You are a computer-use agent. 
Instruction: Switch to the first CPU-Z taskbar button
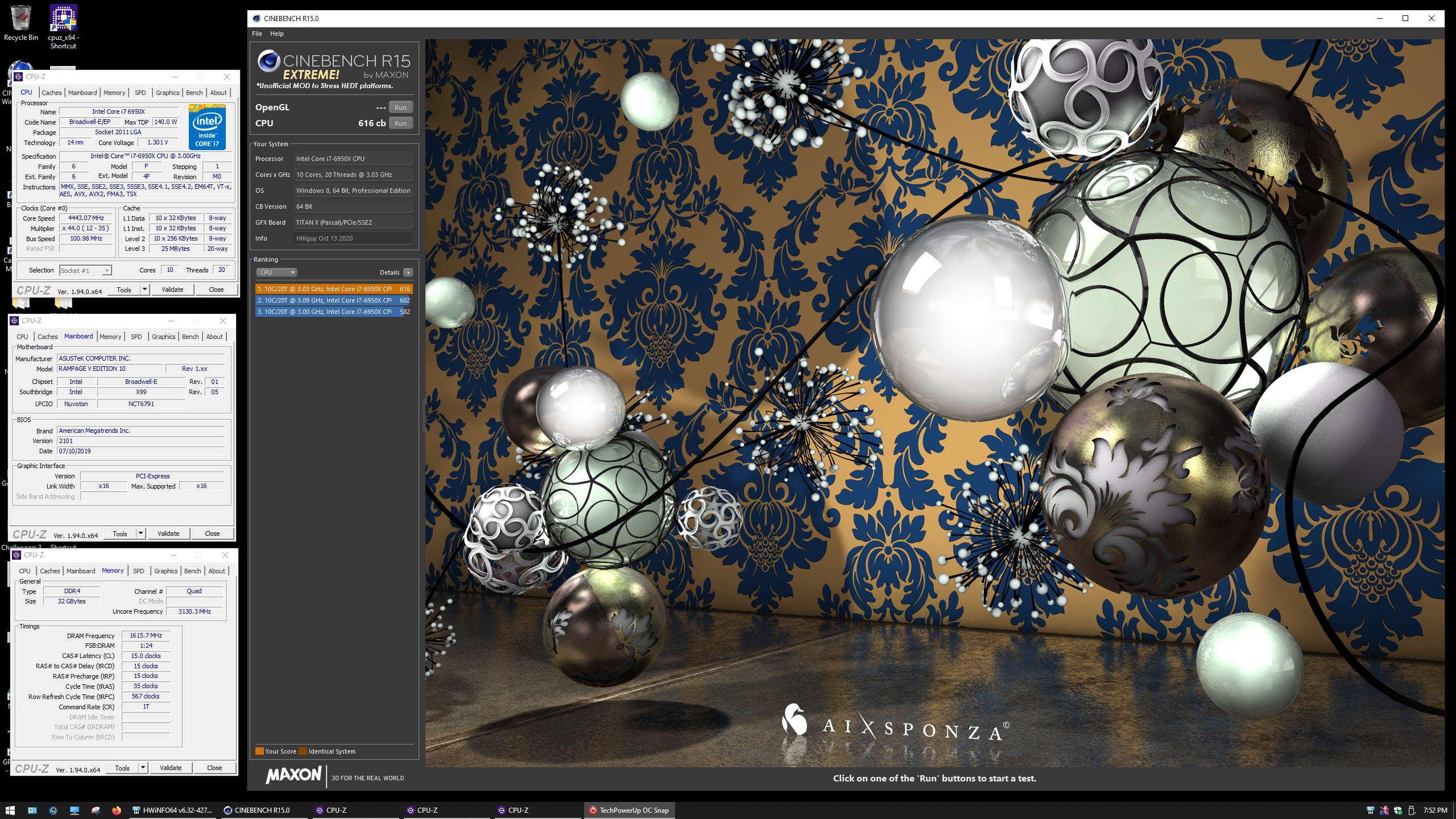[356, 810]
